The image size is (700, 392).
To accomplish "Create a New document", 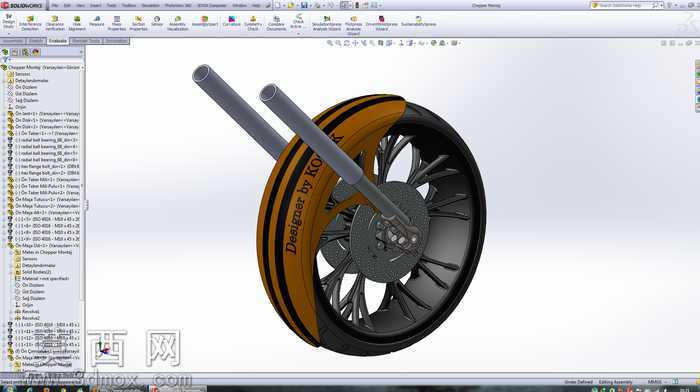I will coord(278,5).
